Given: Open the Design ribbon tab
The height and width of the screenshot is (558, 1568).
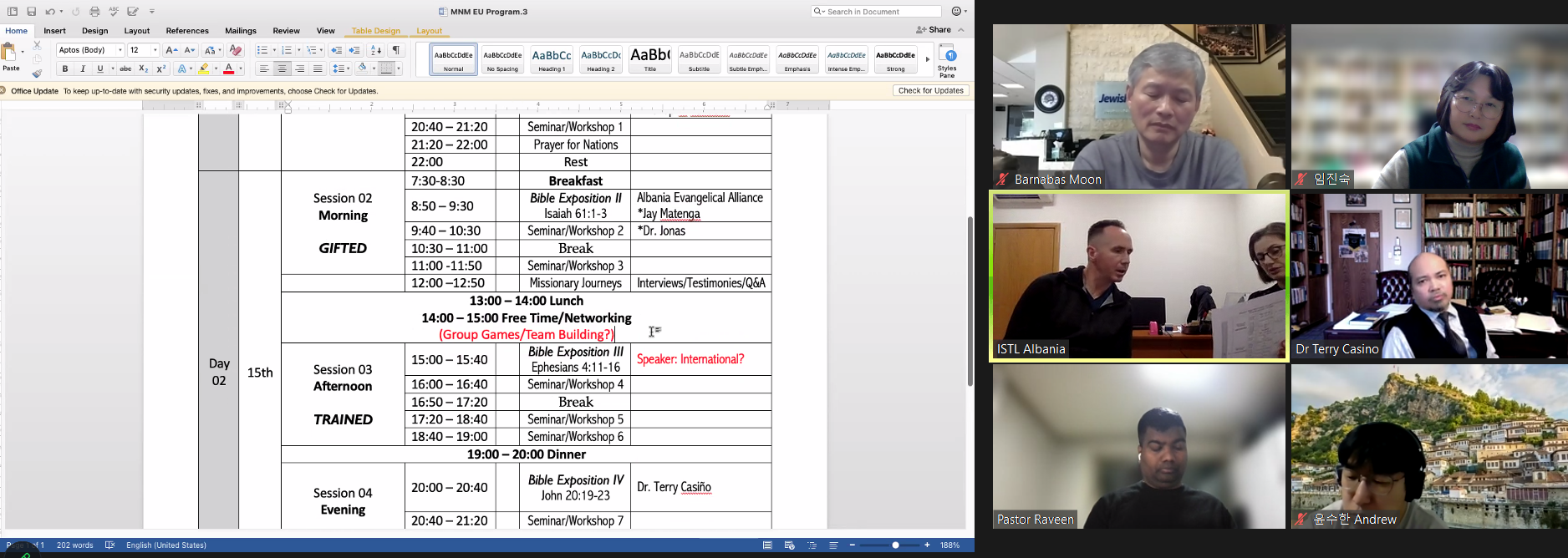Looking at the screenshot, I should point(94,31).
